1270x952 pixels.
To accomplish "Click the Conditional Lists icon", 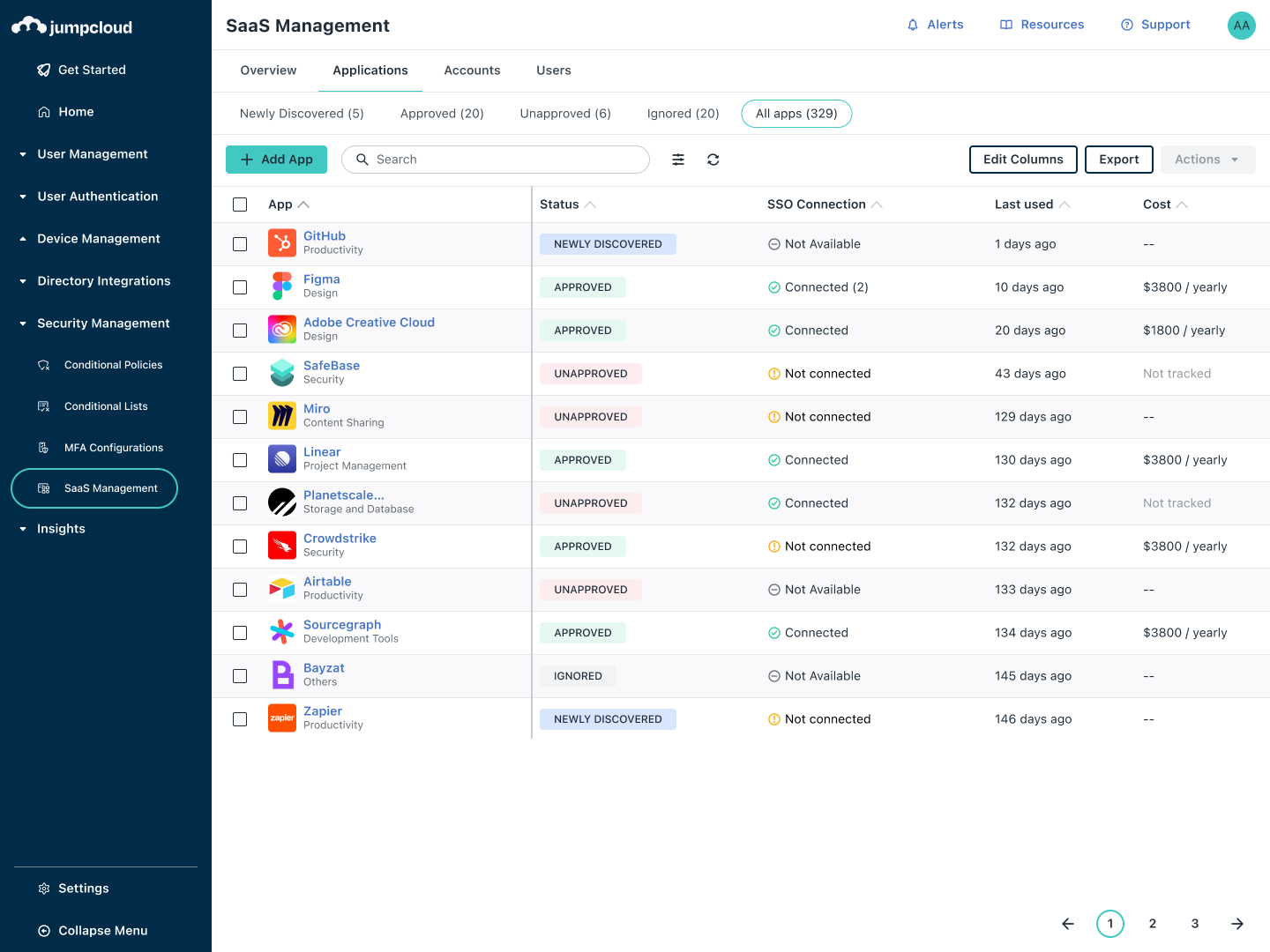I will coord(43,406).
